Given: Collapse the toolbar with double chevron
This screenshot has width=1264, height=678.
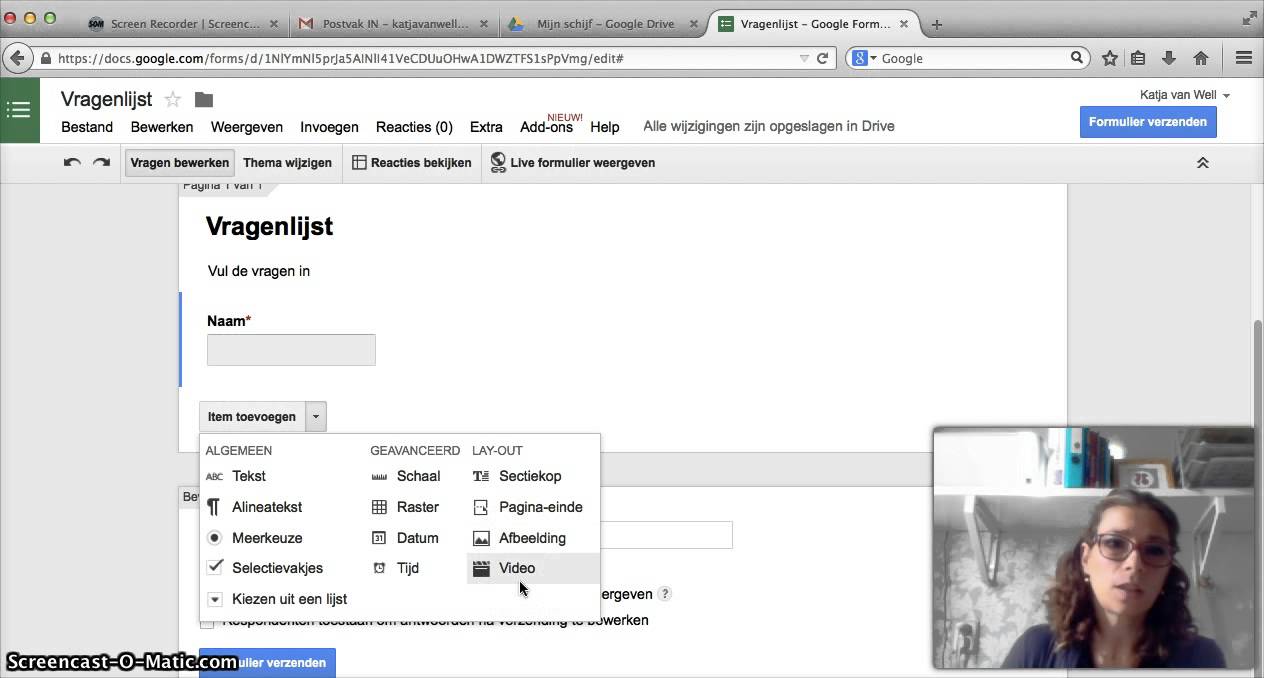Looking at the screenshot, I should click(x=1203, y=162).
